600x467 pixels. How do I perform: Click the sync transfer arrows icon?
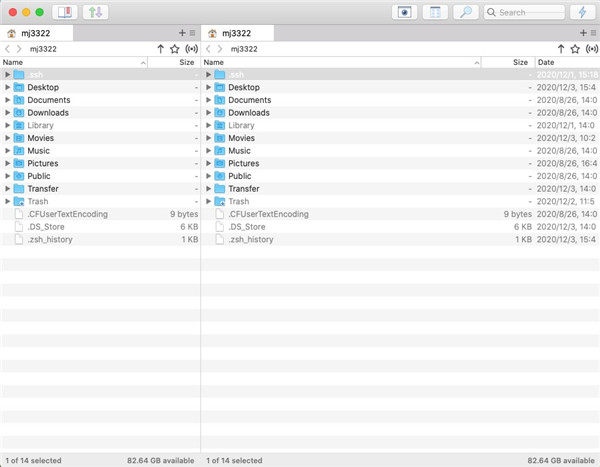(96, 12)
